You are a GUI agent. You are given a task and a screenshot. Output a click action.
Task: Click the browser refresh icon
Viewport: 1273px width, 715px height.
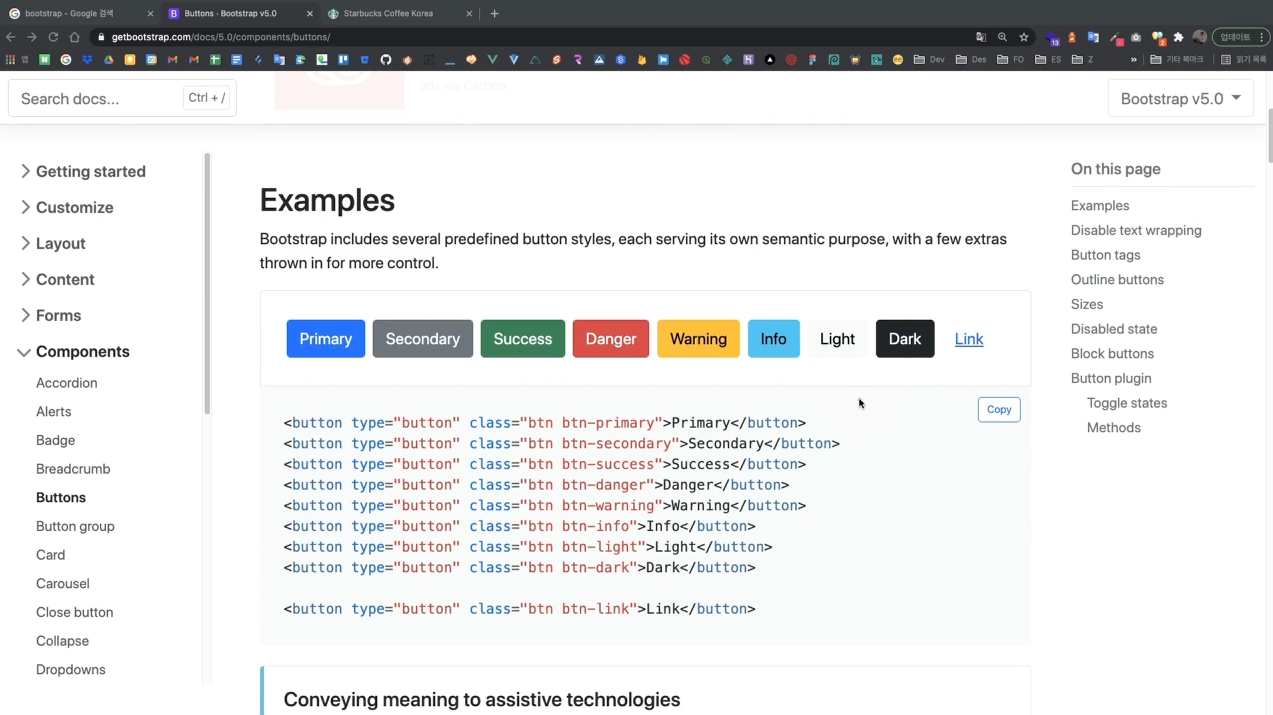tap(53, 37)
